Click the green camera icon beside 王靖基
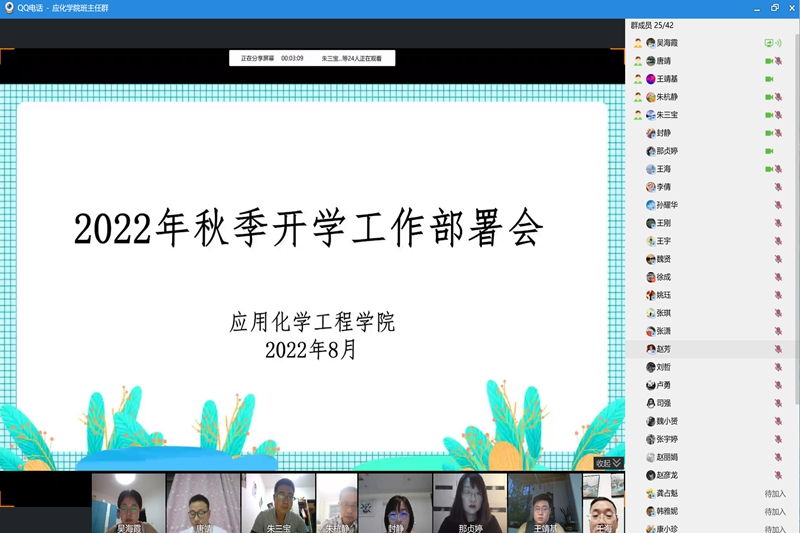Image resolution: width=800 pixels, height=533 pixels. [769, 79]
